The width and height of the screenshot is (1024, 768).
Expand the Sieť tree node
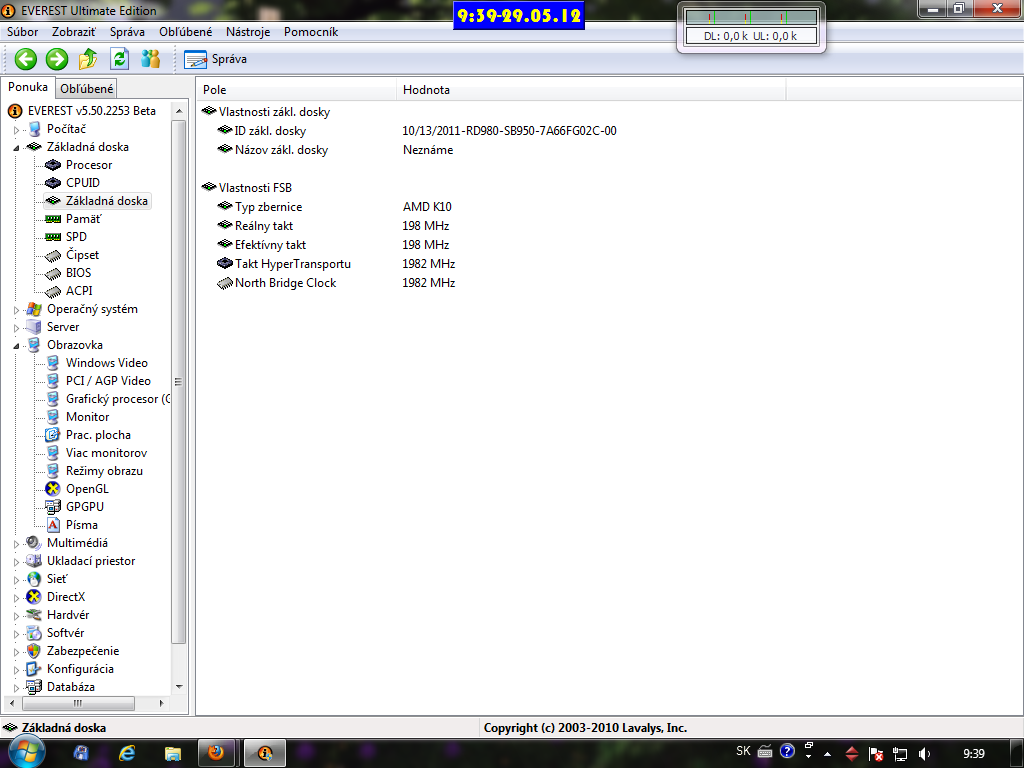coord(16,579)
